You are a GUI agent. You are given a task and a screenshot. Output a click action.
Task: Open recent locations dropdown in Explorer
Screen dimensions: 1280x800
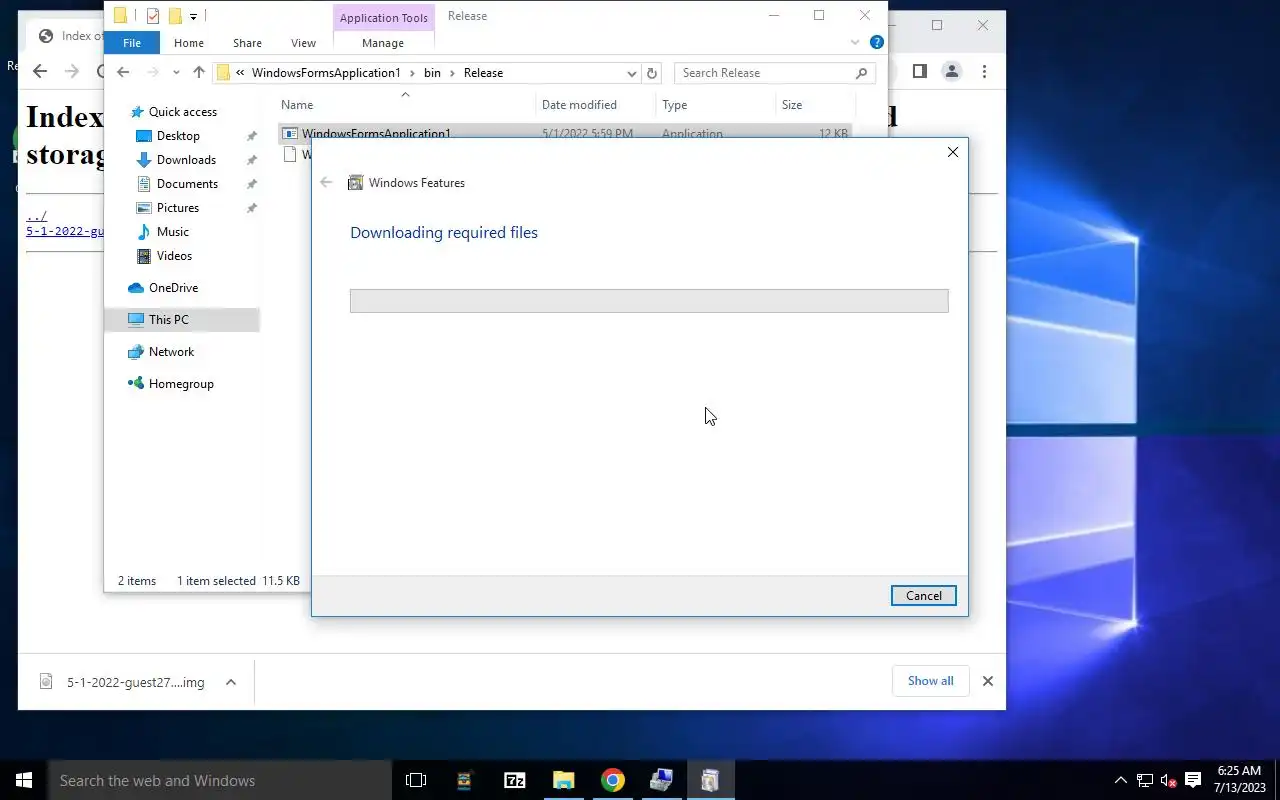click(176, 73)
